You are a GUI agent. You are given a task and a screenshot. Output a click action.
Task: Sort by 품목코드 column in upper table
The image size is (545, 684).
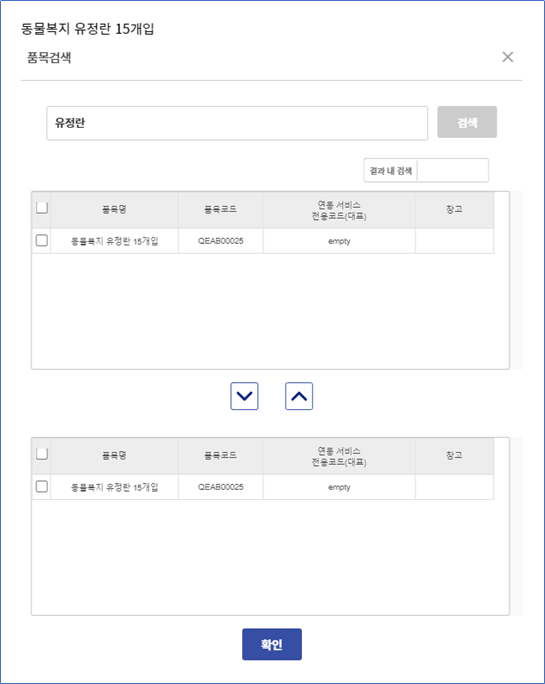pyautogui.click(x=220, y=210)
